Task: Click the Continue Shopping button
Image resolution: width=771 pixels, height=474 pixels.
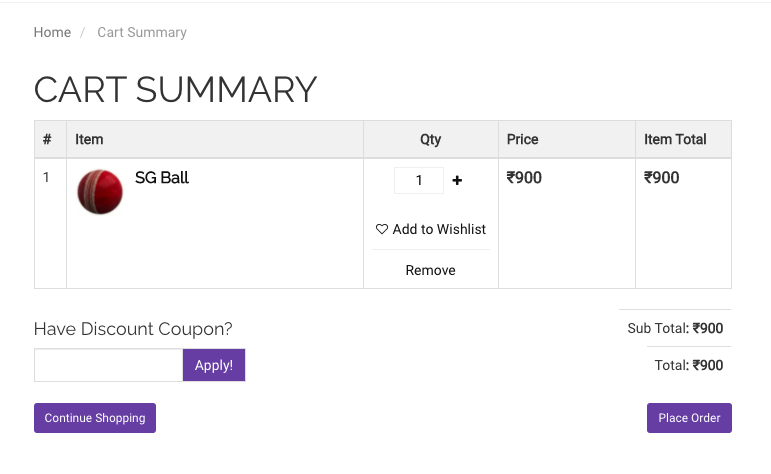Action: click(x=95, y=418)
